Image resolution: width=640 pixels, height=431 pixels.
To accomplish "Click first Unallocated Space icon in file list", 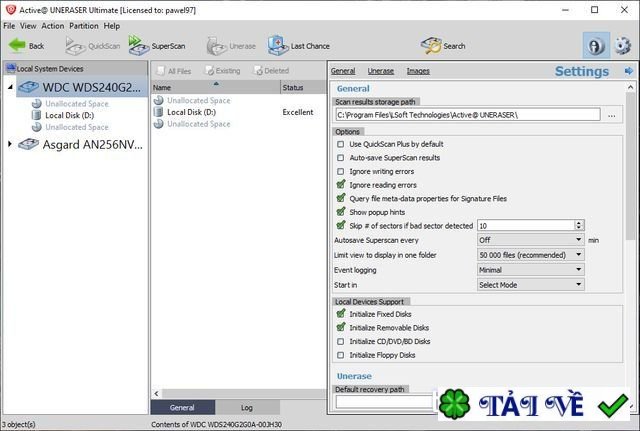I will pos(158,100).
